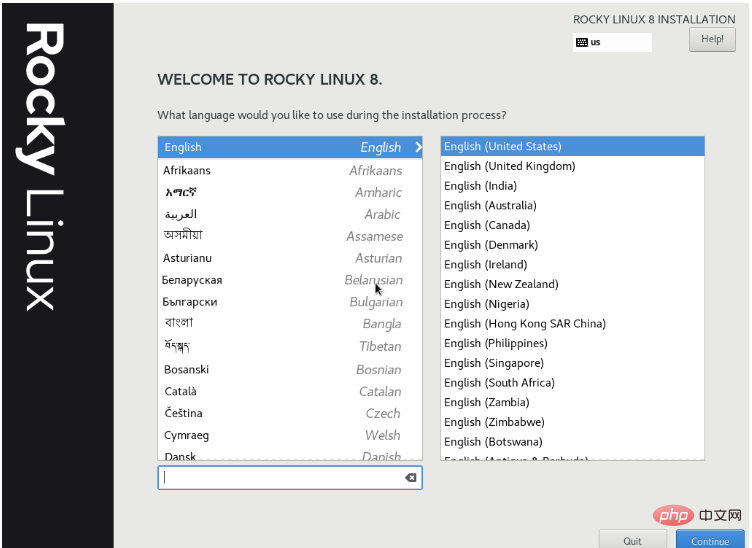Screen dimensions: 752x548
Task: Click the keyboard layout icon
Action: [x=582, y=43]
